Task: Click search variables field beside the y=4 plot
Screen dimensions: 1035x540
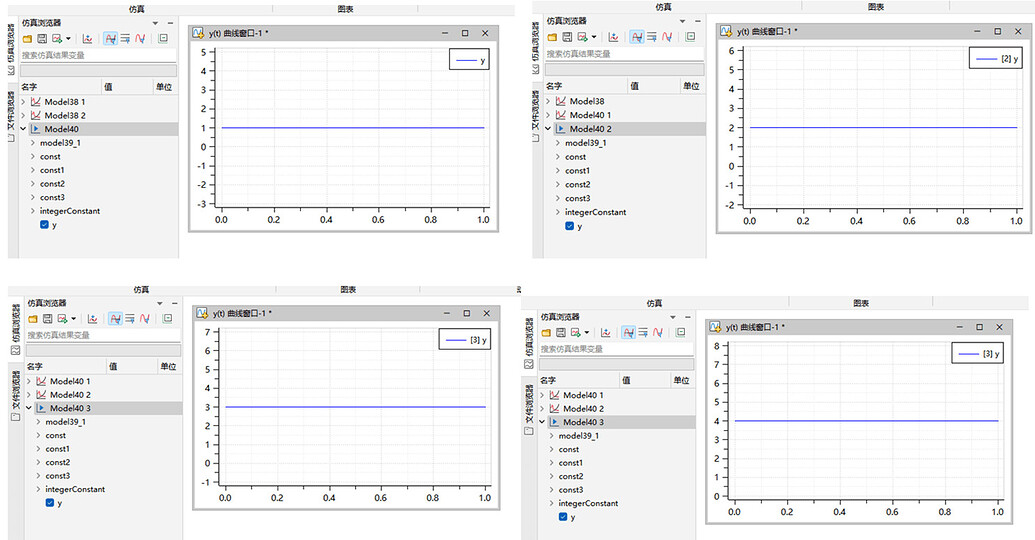Action: [x=617, y=349]
